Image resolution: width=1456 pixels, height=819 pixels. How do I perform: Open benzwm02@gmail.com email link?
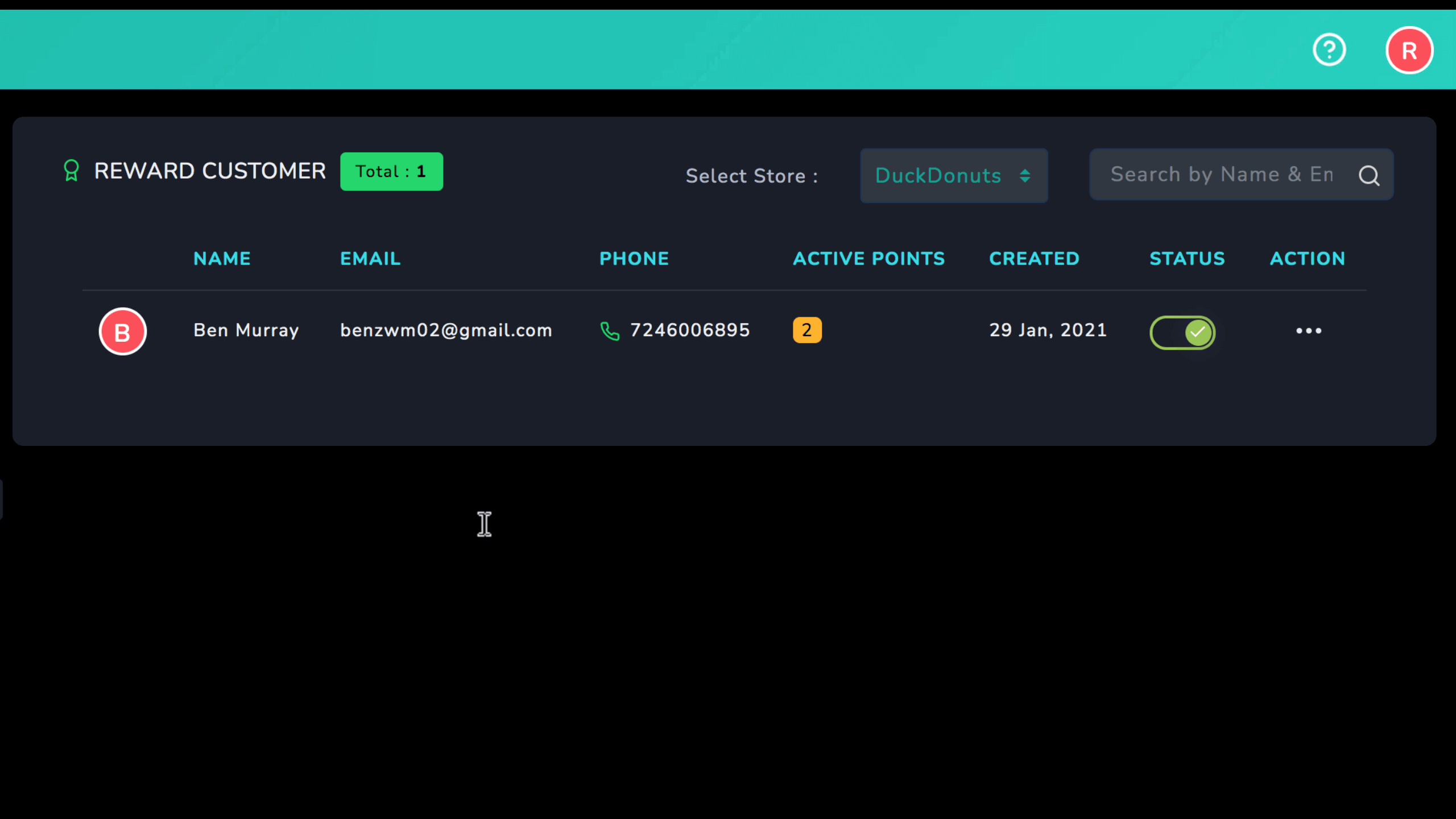(x=446, y=330)
